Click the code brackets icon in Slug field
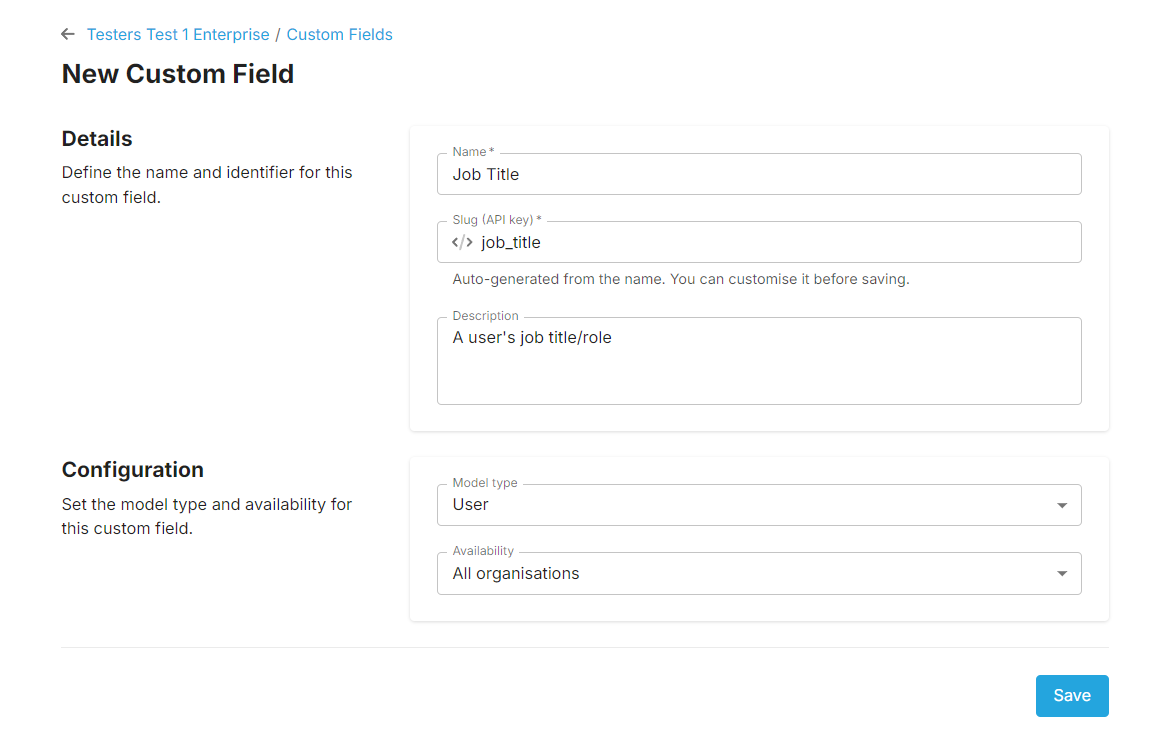The height and width of the screenshot is (729, 1156). 462,242
